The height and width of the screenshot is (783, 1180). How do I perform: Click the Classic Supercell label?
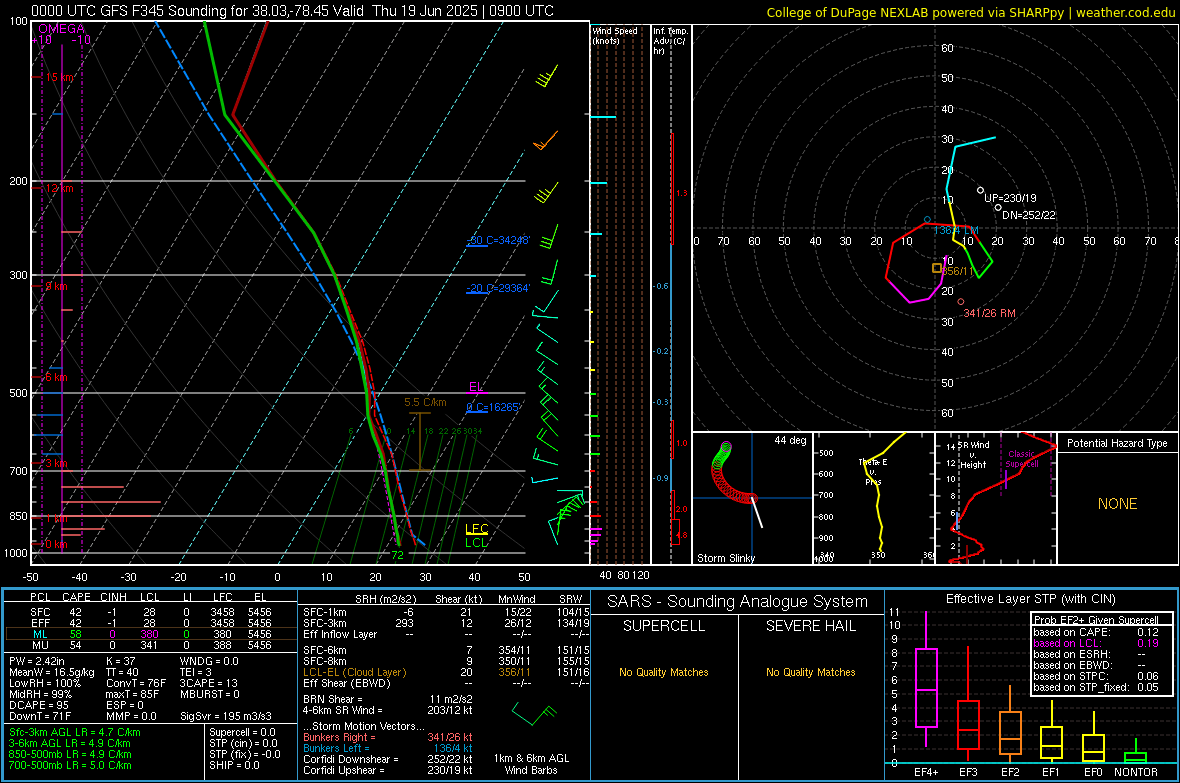1022,459
